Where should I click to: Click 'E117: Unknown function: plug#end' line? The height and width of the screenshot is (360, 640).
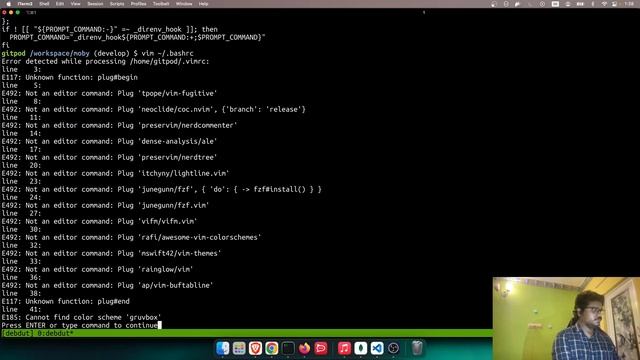tap(65, 301)
